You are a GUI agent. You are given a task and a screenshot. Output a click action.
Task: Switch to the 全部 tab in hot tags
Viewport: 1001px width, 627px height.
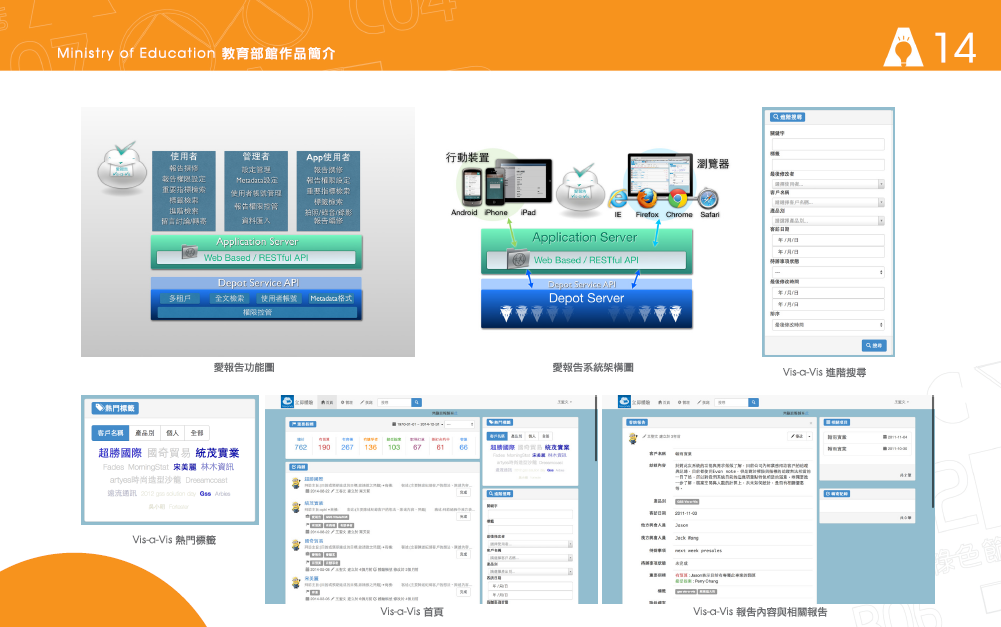point(197,432)
